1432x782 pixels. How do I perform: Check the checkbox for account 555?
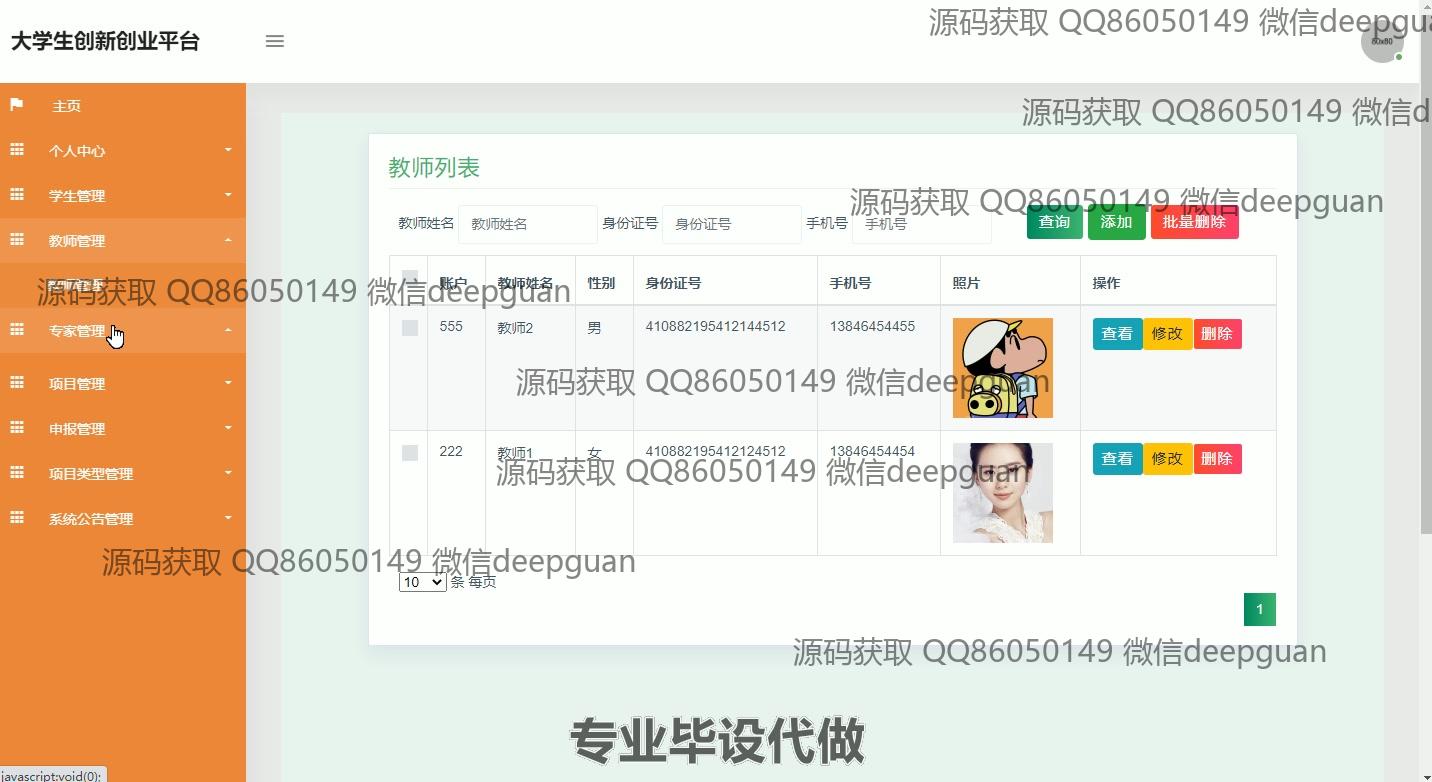[409, 328]
